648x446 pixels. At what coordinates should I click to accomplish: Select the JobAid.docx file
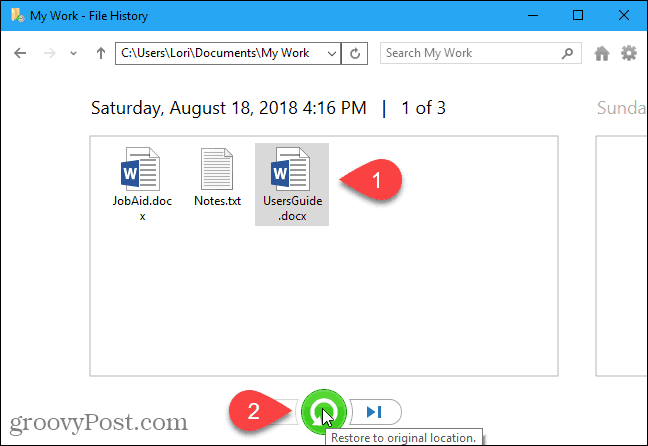[142, 184]
